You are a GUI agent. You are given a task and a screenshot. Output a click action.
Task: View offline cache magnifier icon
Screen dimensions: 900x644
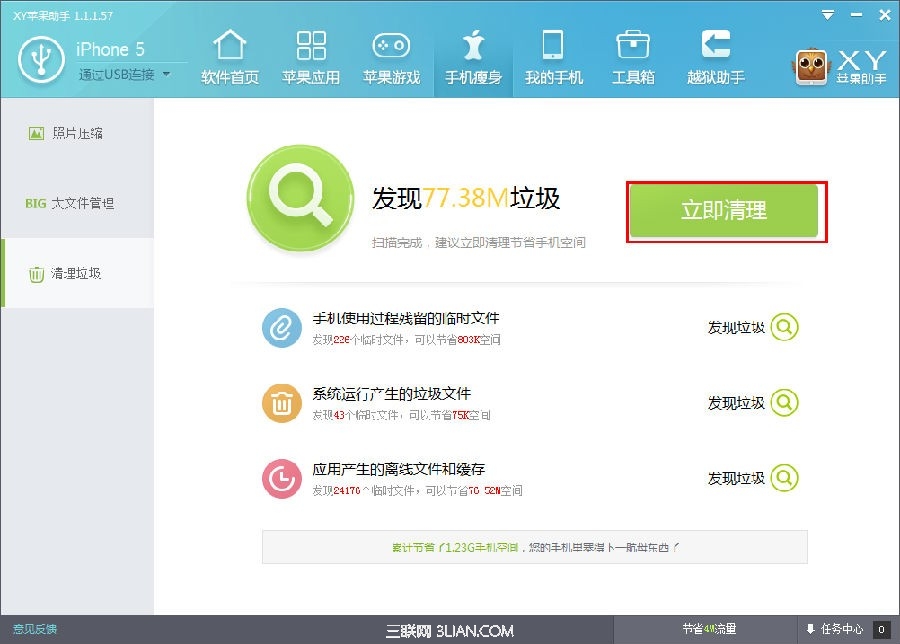tap(785, 478)
